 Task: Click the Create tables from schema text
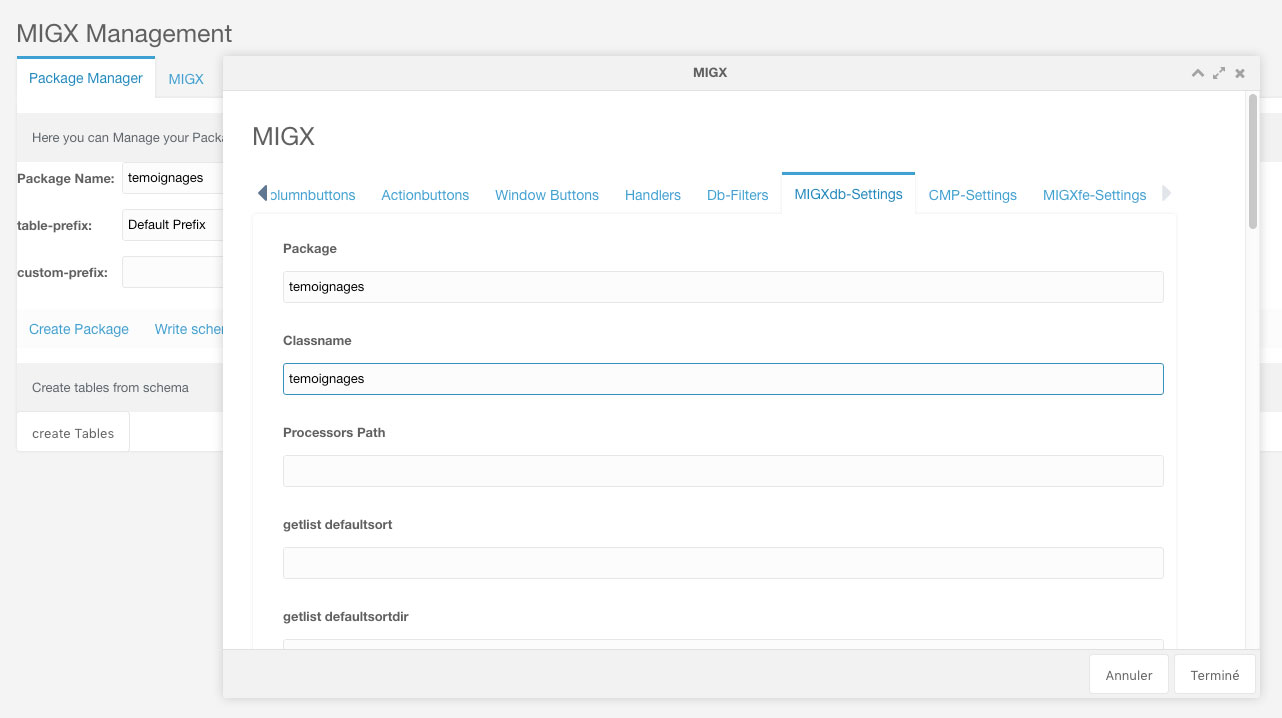pos(110,387)
